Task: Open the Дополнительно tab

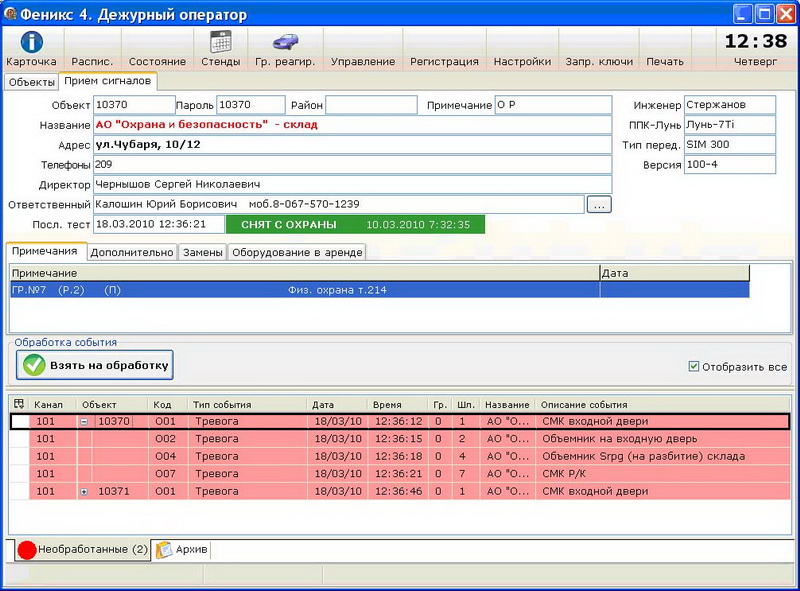Action: [x=132, y=252]
